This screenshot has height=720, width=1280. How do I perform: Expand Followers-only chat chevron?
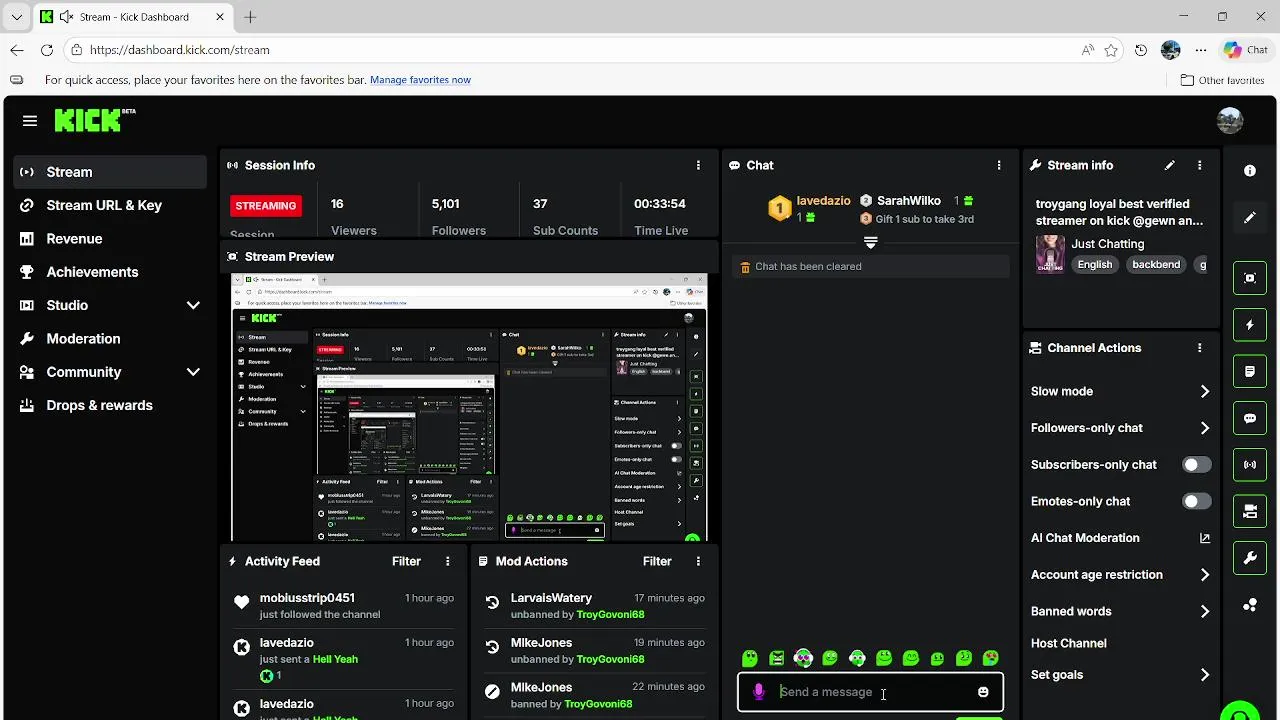point(1205,428)
